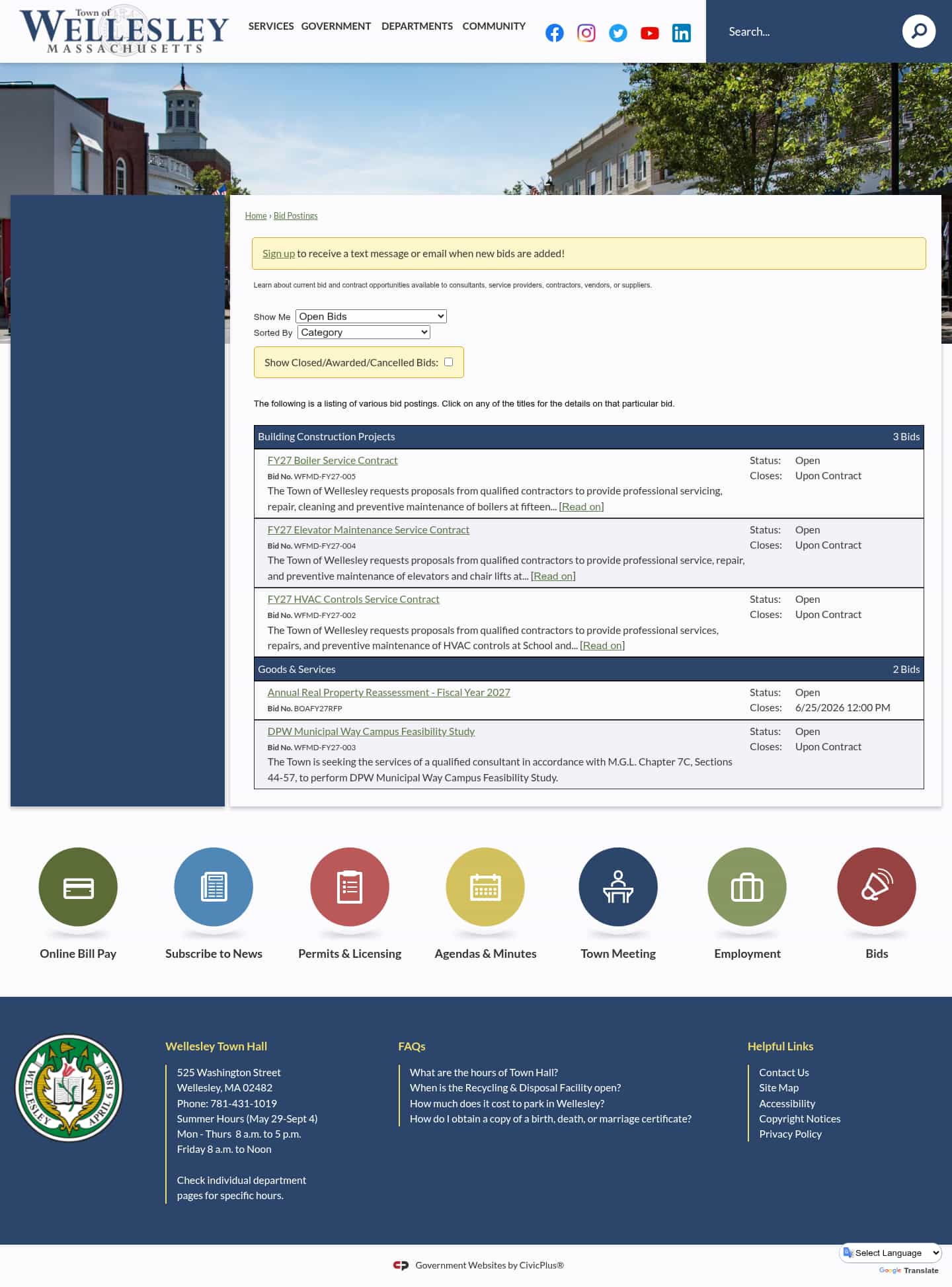Image resolution: width=952 pixels, height=1287 pixels.
Task: Click the Sign up link
Action: [278, 253]
